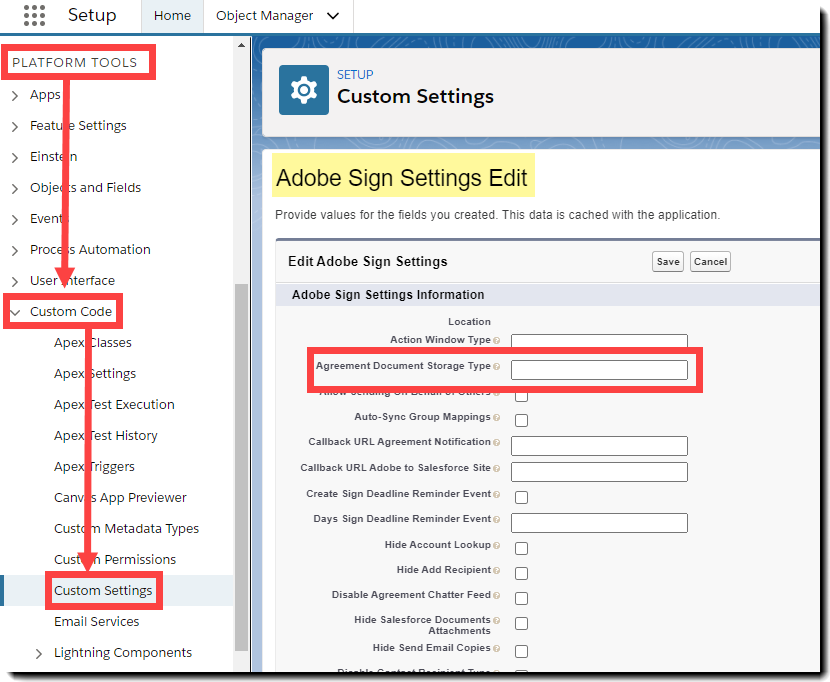The width and height of the screenshot is (830, 682).
Task: Enable the Auto-Sync Group Mappings checkbox
Action: [x=521, y=420]
